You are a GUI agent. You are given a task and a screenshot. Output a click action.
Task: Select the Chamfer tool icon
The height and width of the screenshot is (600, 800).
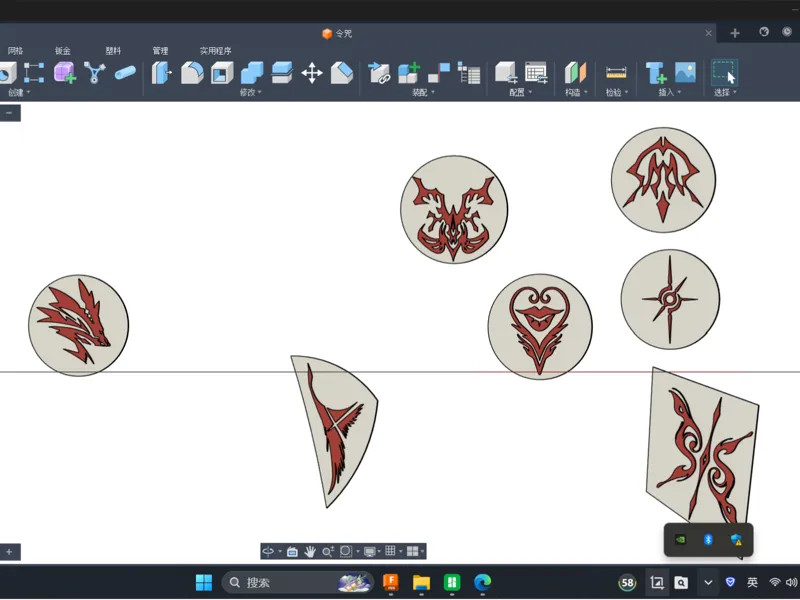[342, 72]
